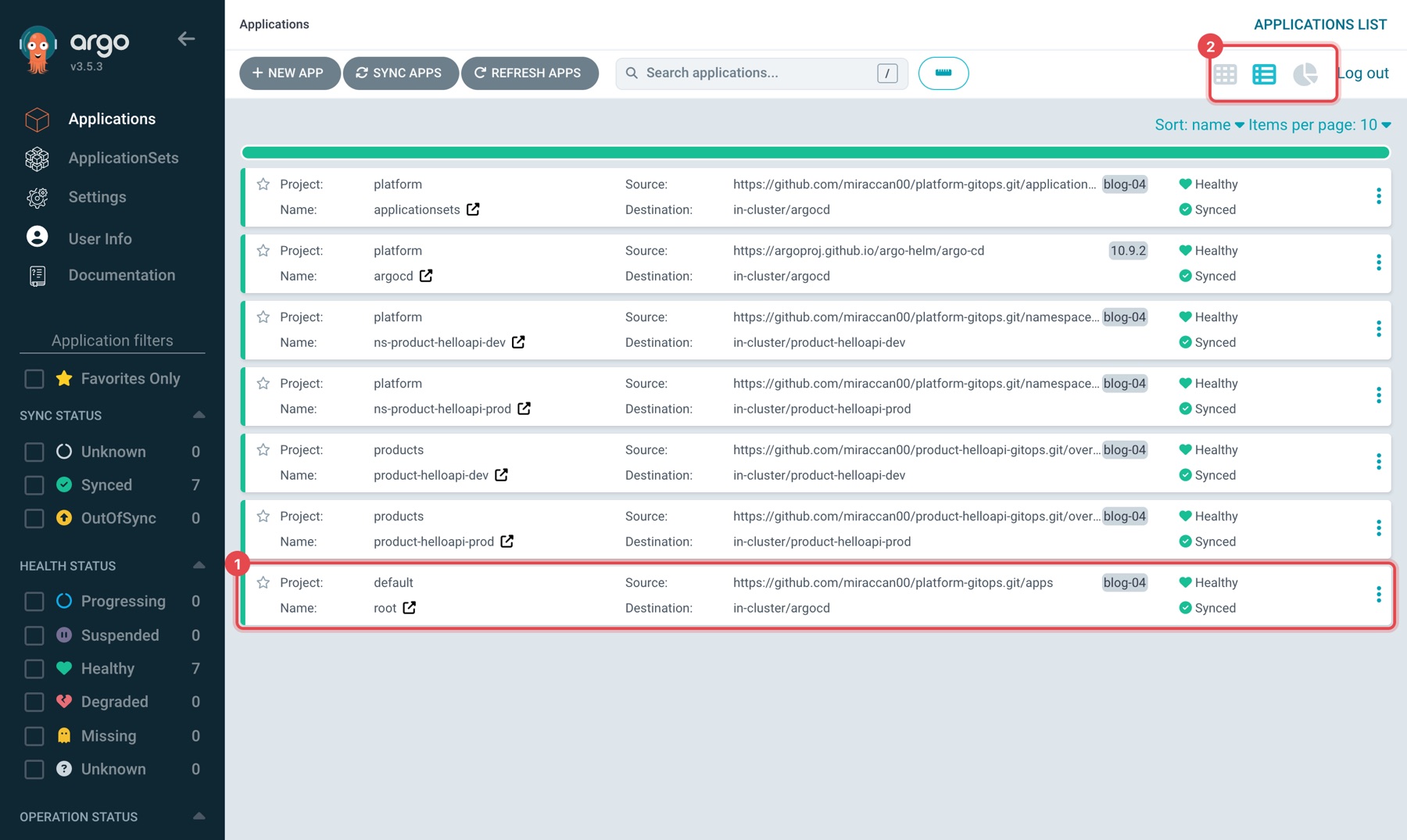Check the Synced sync status filter
The width and height of the screenshot is (1407, 840).
pyautogui.click(x=34, y=485)
